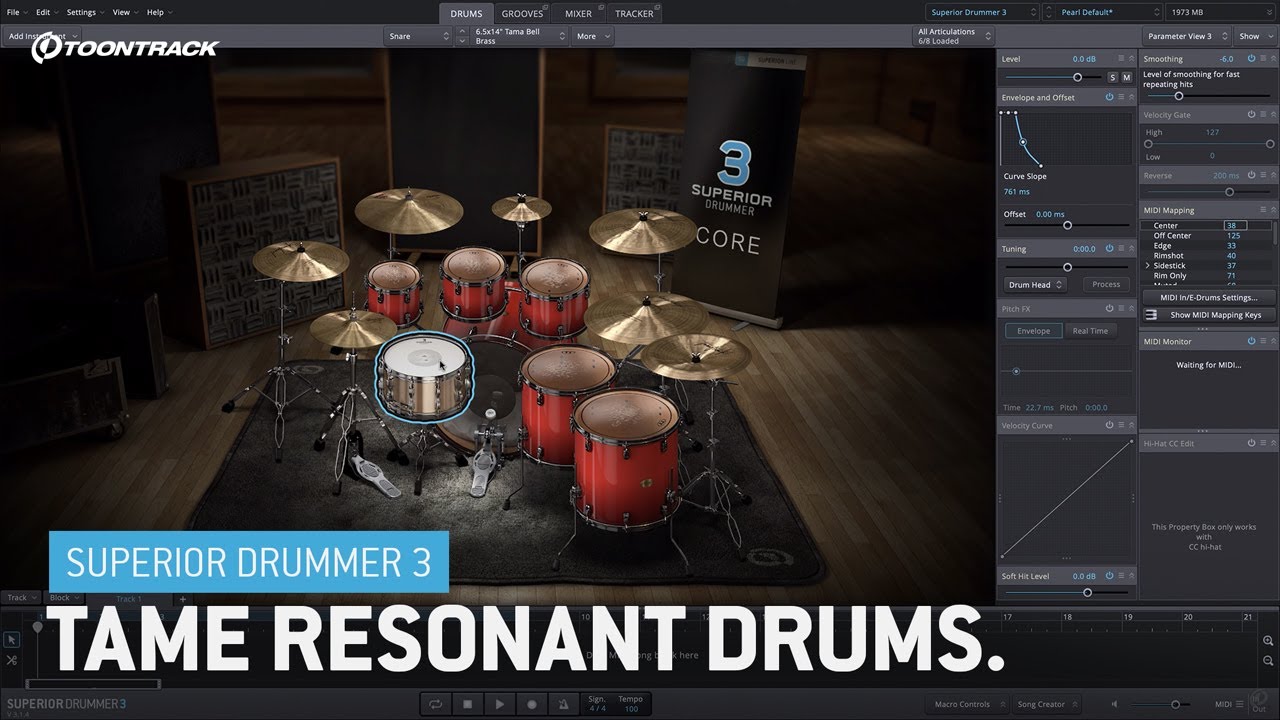Open the Hi-Hat CC Edit menu icon
1280x720 pixels.
tap(1262, 443)
